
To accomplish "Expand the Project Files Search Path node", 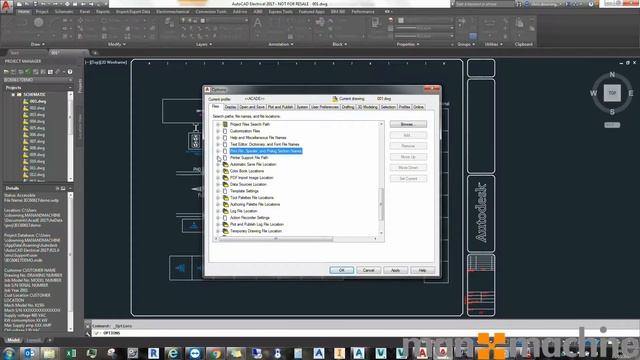I will 218,124.
